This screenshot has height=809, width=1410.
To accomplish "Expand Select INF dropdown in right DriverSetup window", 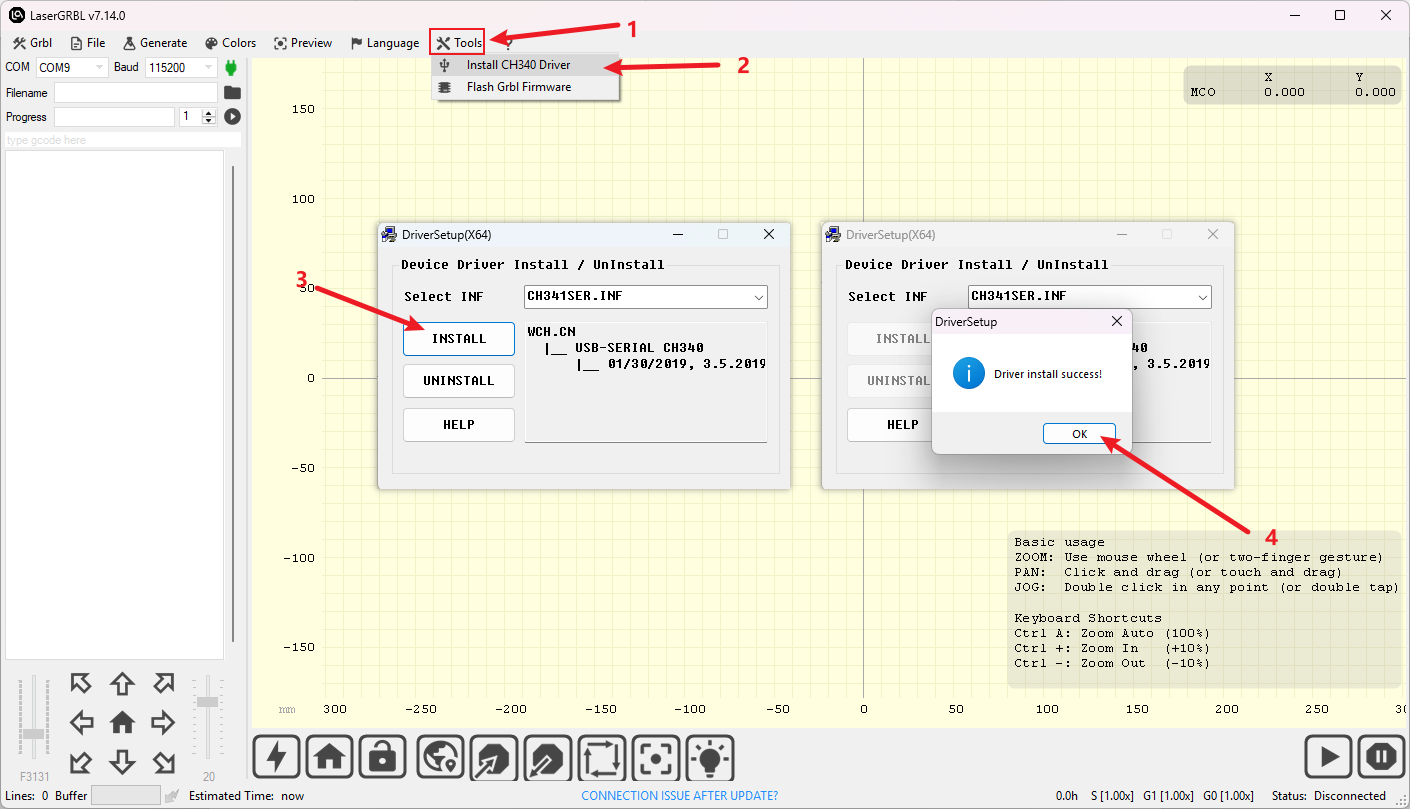I will [x=1203, y=297].
